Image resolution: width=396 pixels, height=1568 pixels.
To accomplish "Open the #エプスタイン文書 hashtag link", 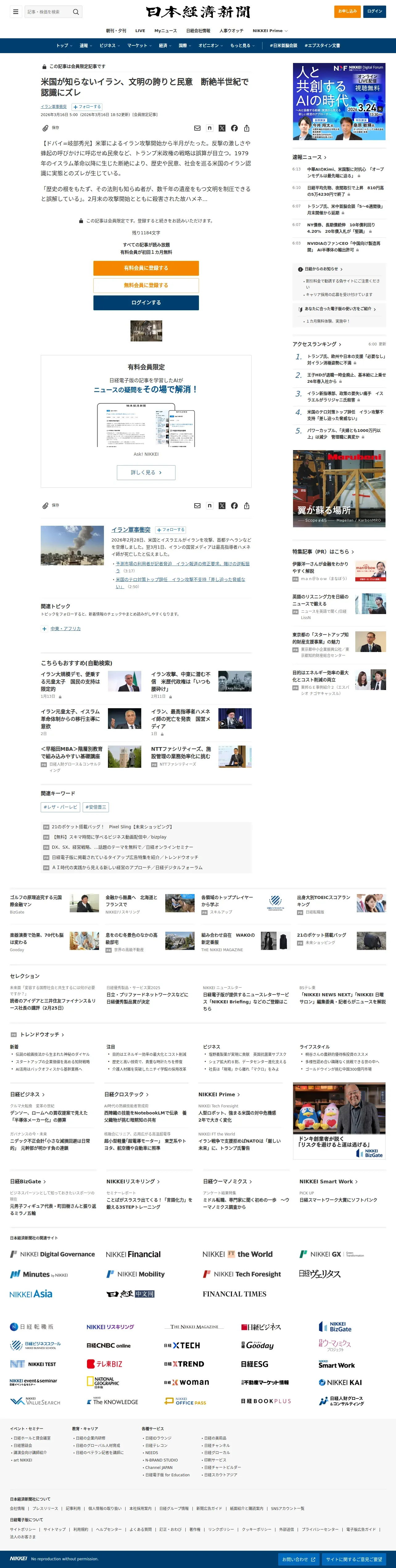I will point(322,46).
